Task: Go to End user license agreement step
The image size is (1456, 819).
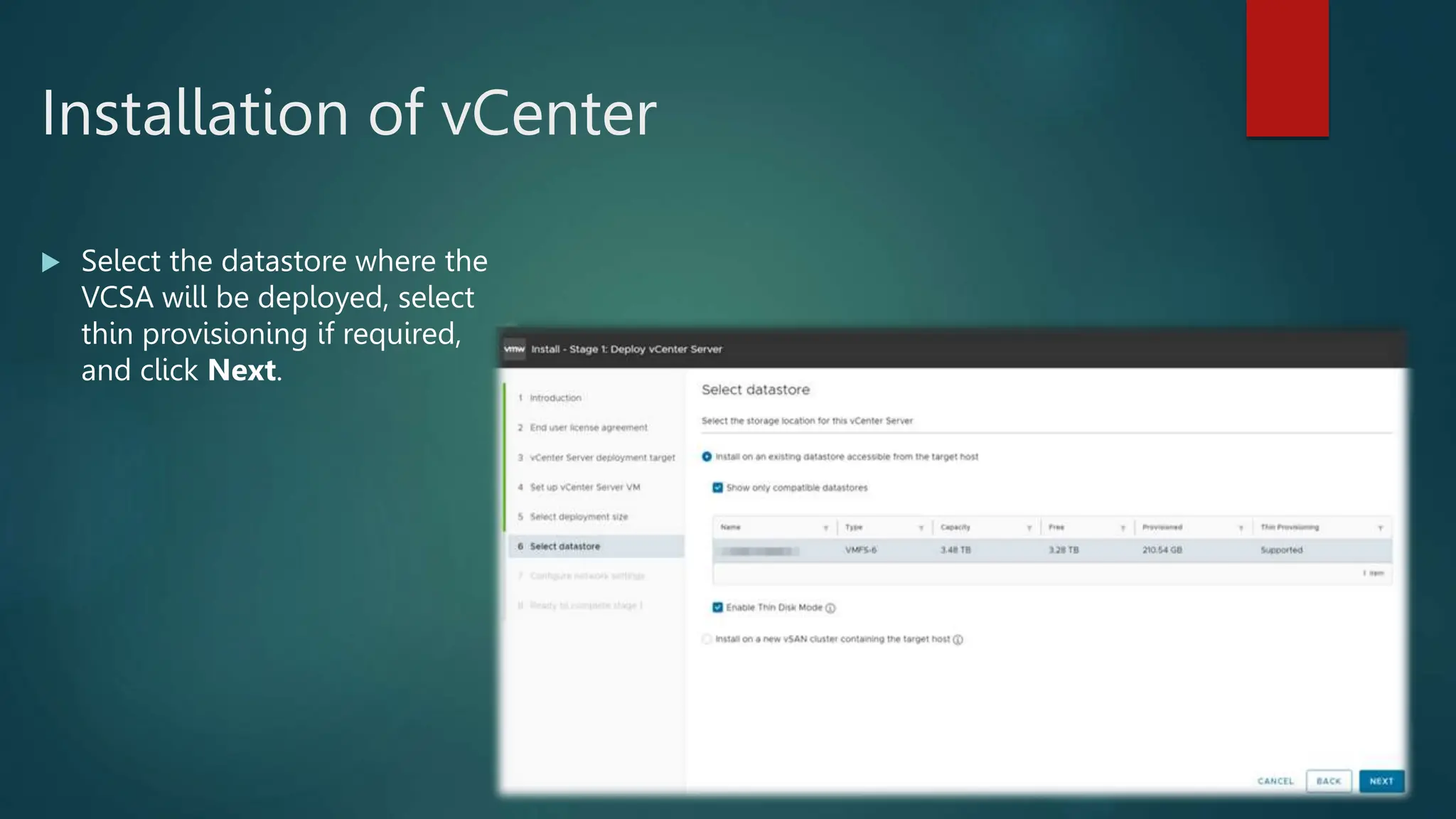Action: pyautogui.click(x=582, y=428)
